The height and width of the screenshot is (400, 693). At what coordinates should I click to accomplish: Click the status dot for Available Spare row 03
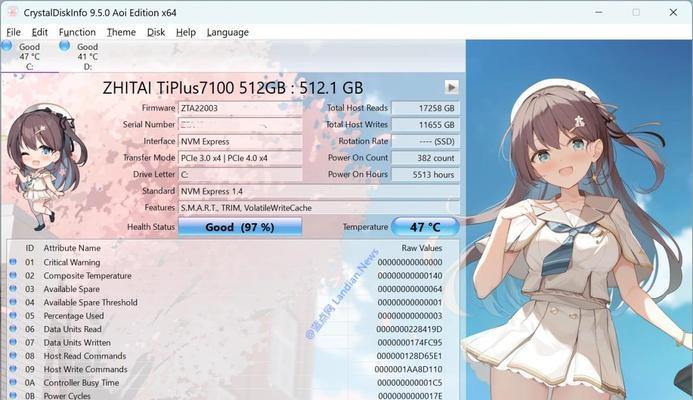tap(13, 288)
